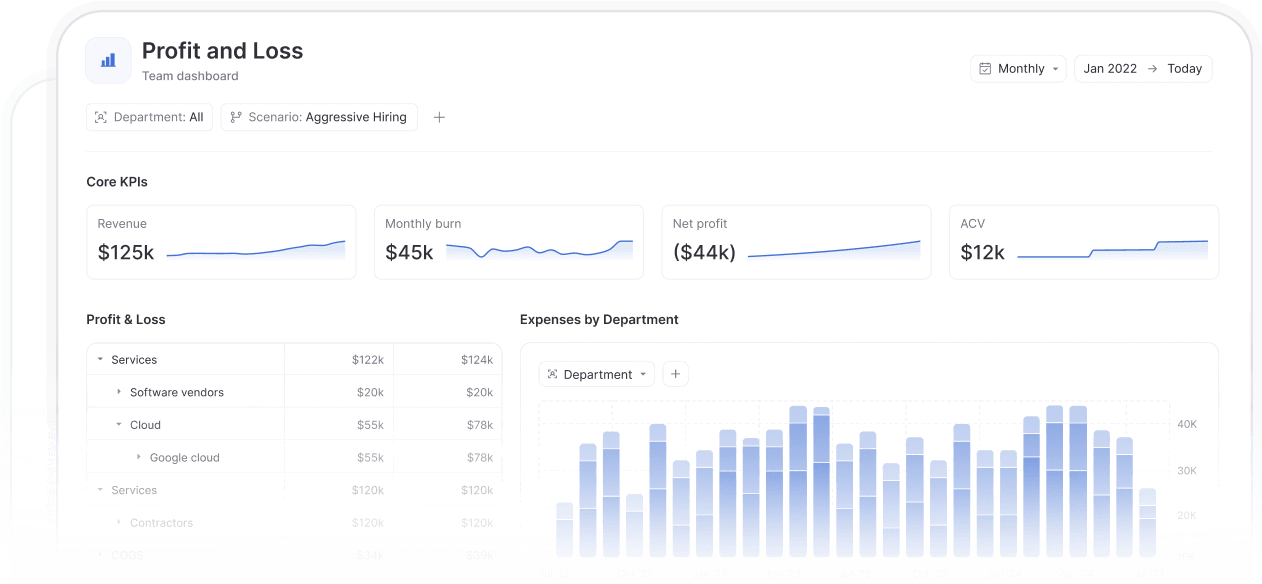Screen dimensions: 1262x584
Task: Click the calendar icon beside Monthly
Action: click(985, 68)
